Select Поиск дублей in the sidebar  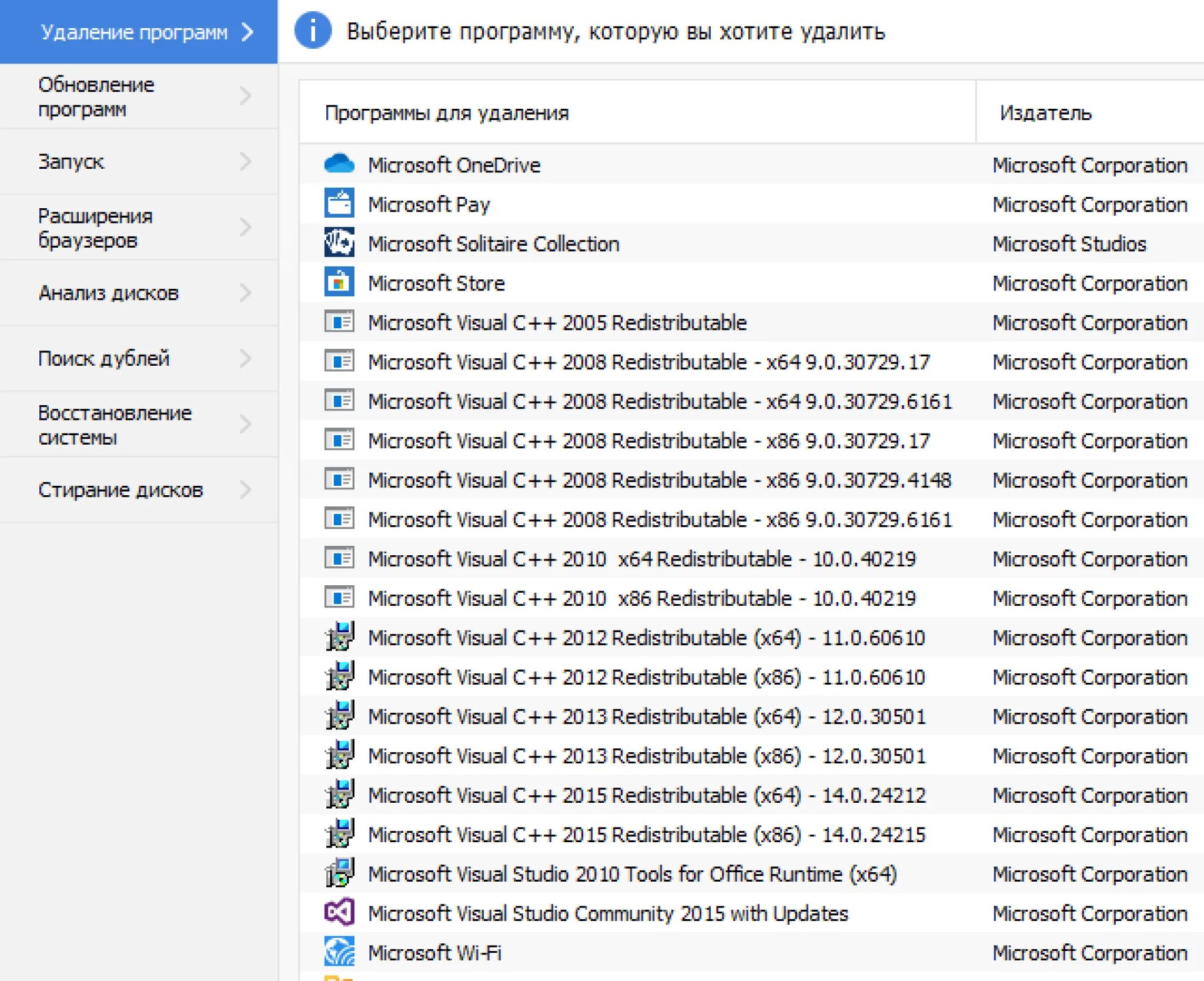[104, 358]
